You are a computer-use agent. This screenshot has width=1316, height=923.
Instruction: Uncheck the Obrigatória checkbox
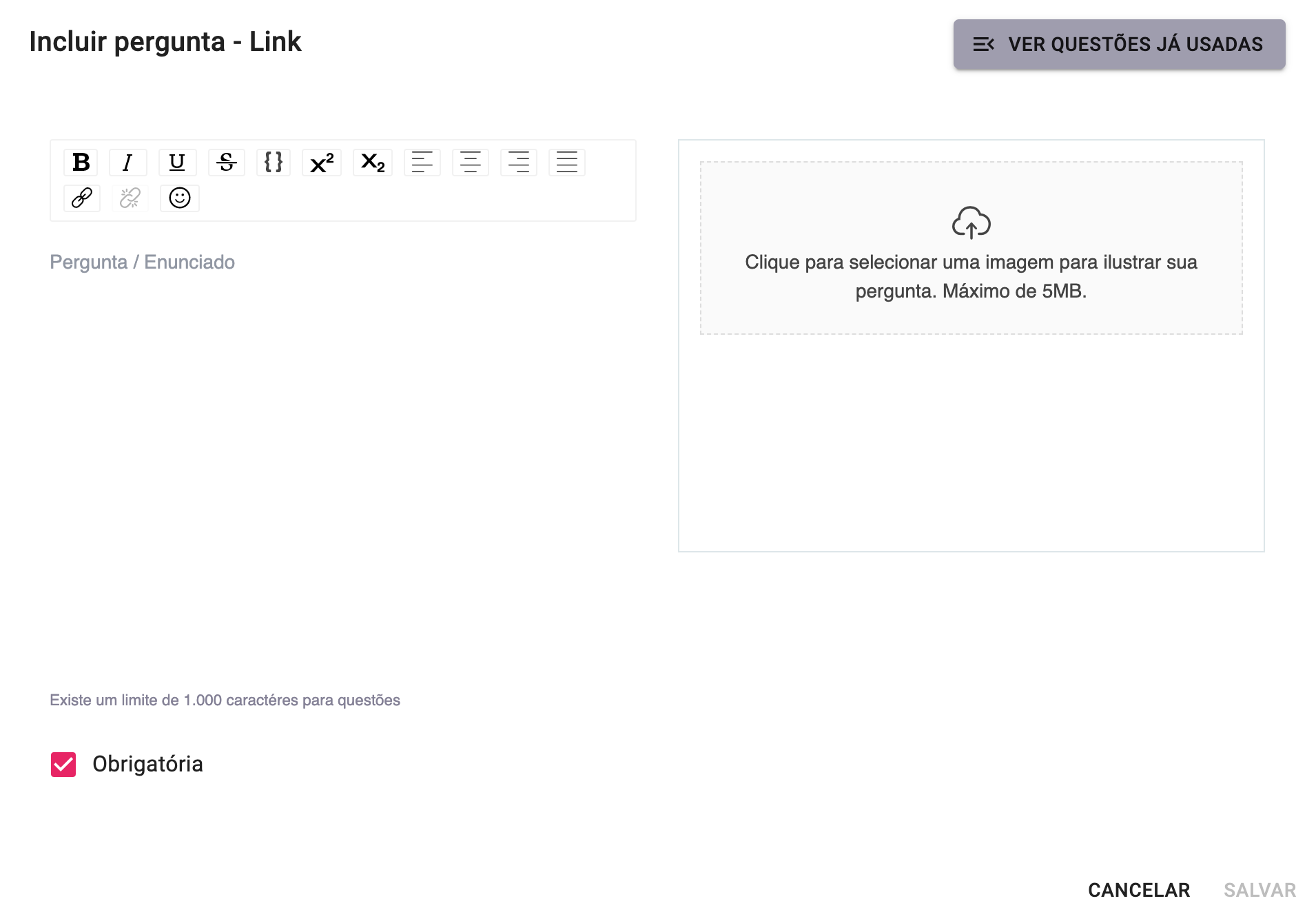(63, 765)
